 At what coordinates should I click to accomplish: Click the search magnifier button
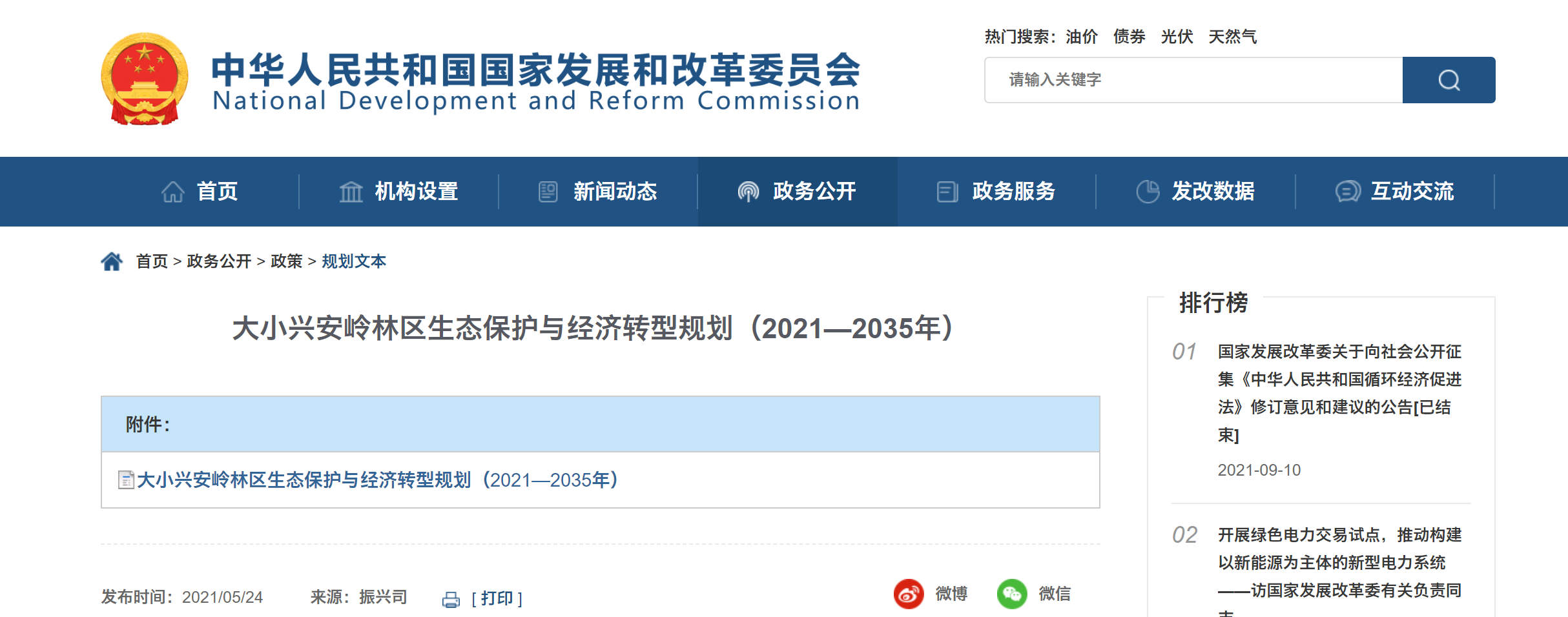[x=1449, y=80]
